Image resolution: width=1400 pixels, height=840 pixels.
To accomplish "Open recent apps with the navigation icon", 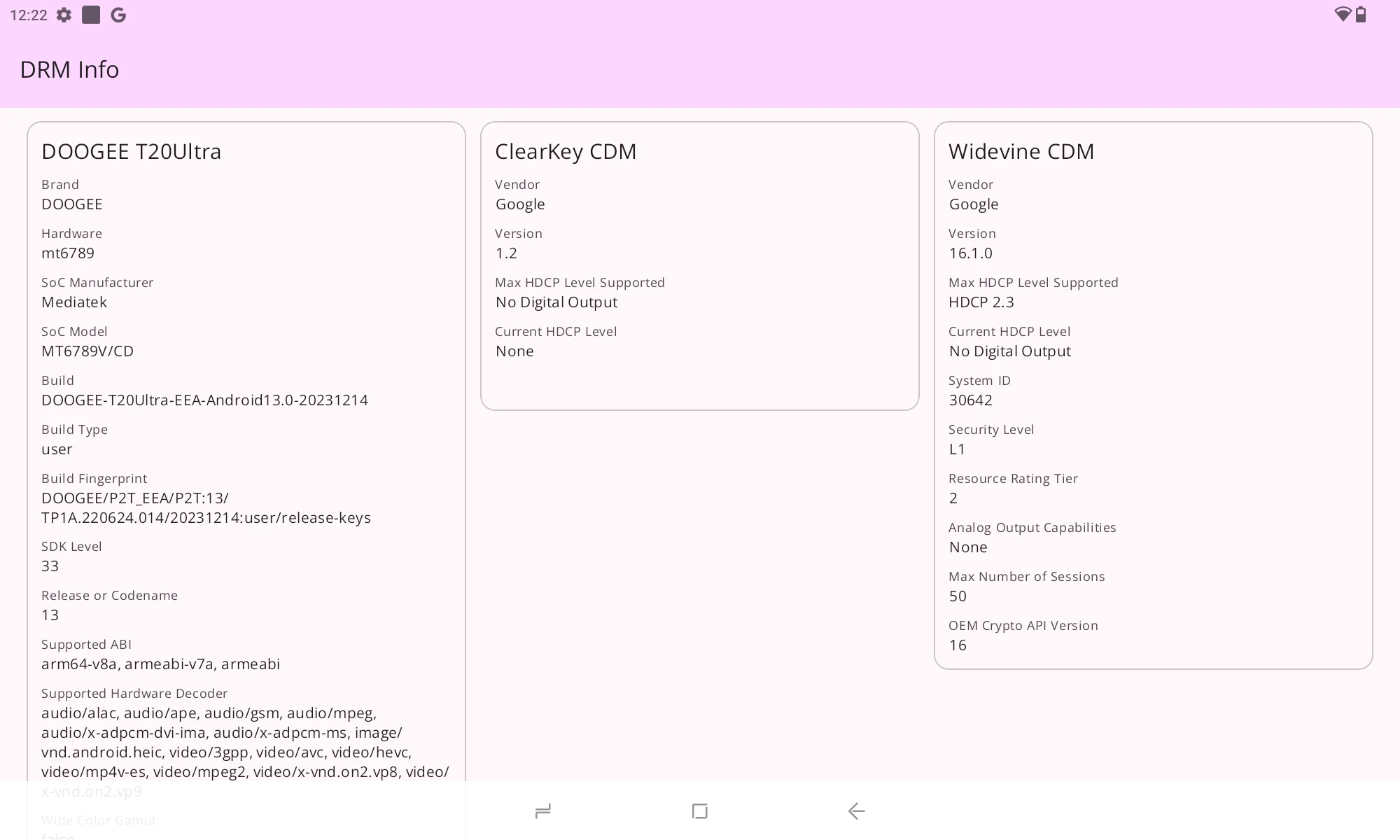I will (x=543, y=811).
